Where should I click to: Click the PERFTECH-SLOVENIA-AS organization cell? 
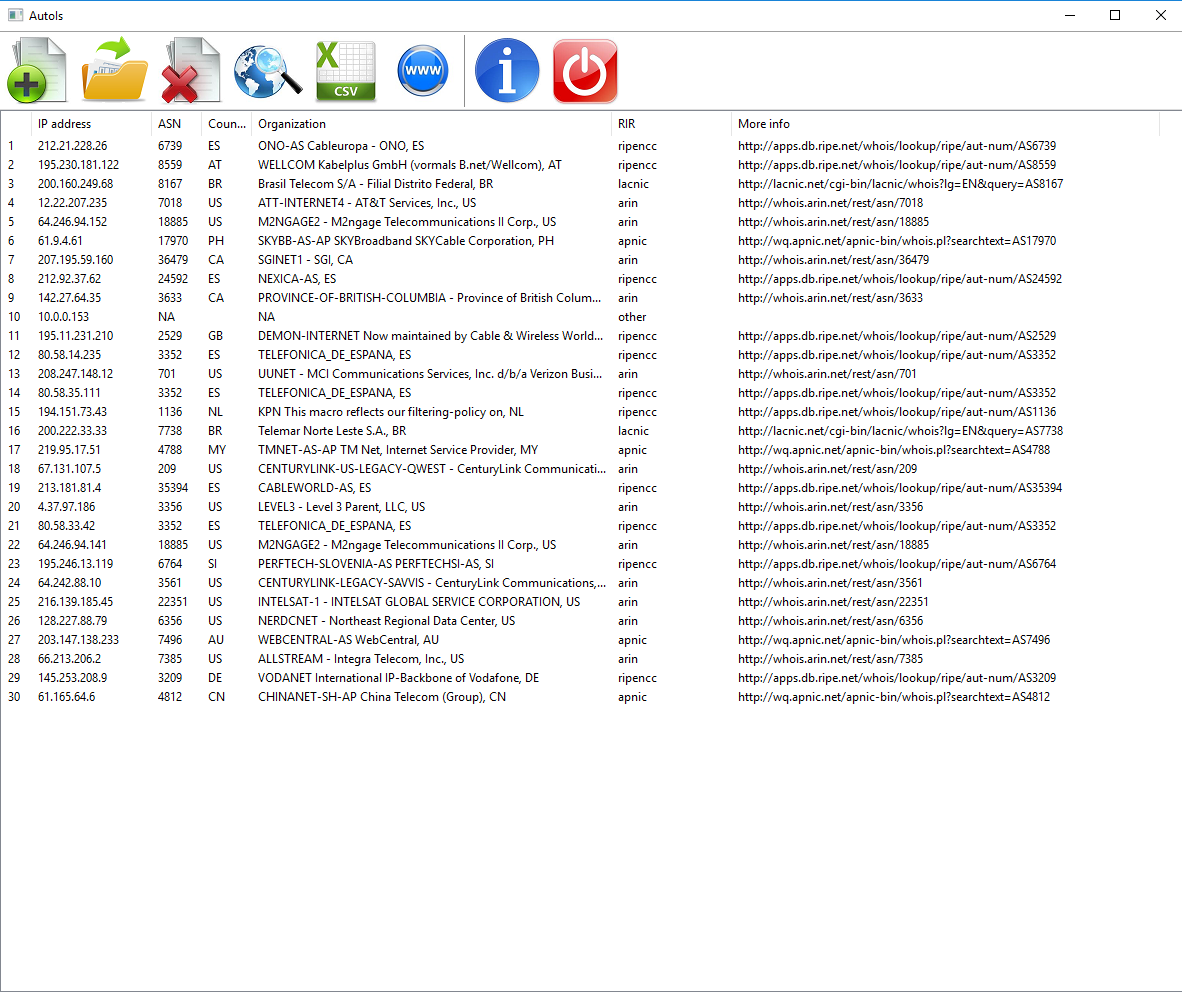[x=376, y=564]
